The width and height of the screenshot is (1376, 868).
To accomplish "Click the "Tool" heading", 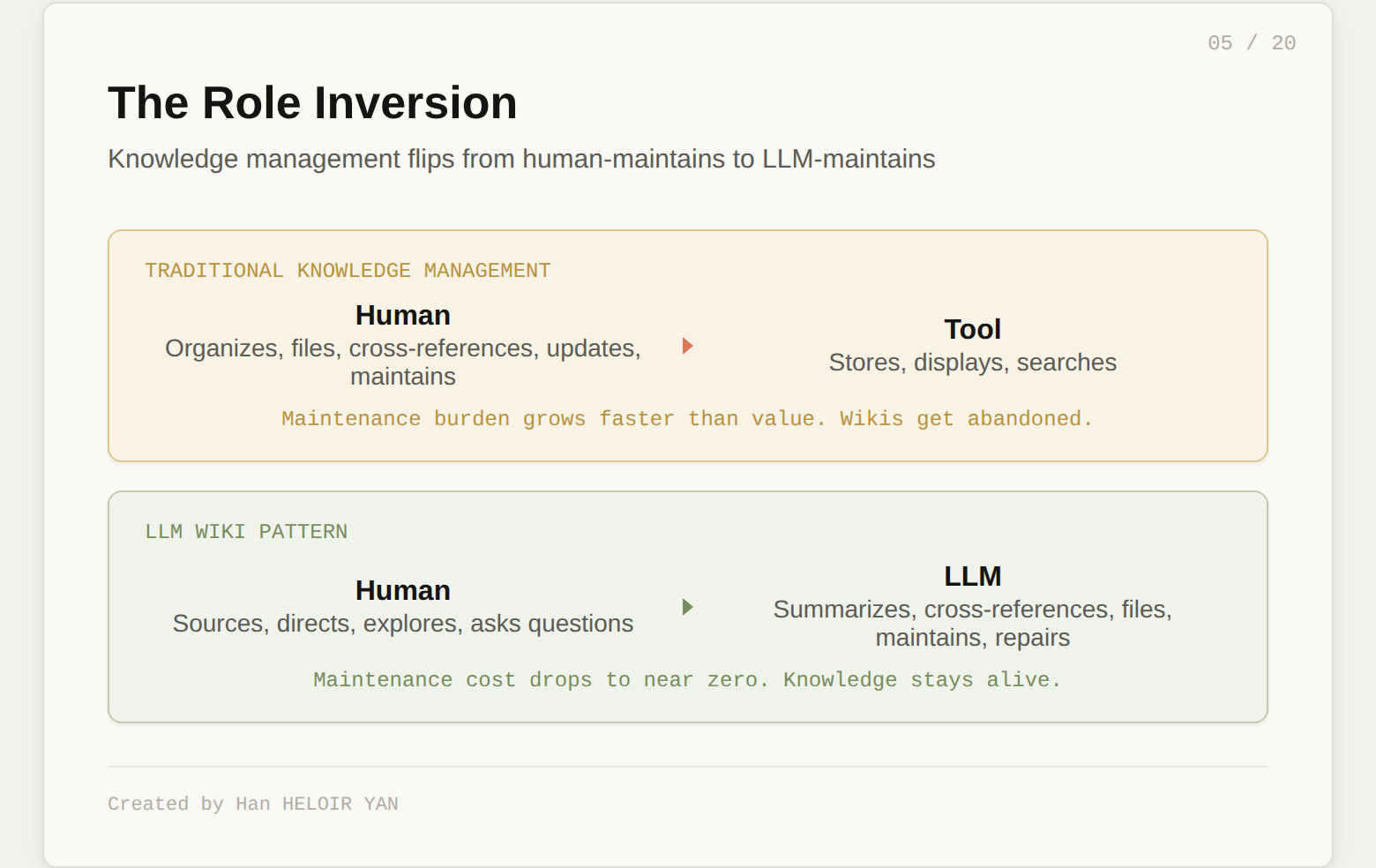I will [x=973, y=329].
